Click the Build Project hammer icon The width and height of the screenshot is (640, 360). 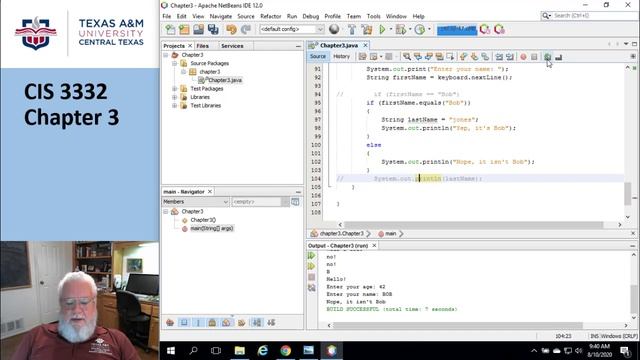click(x=352, y=29)
